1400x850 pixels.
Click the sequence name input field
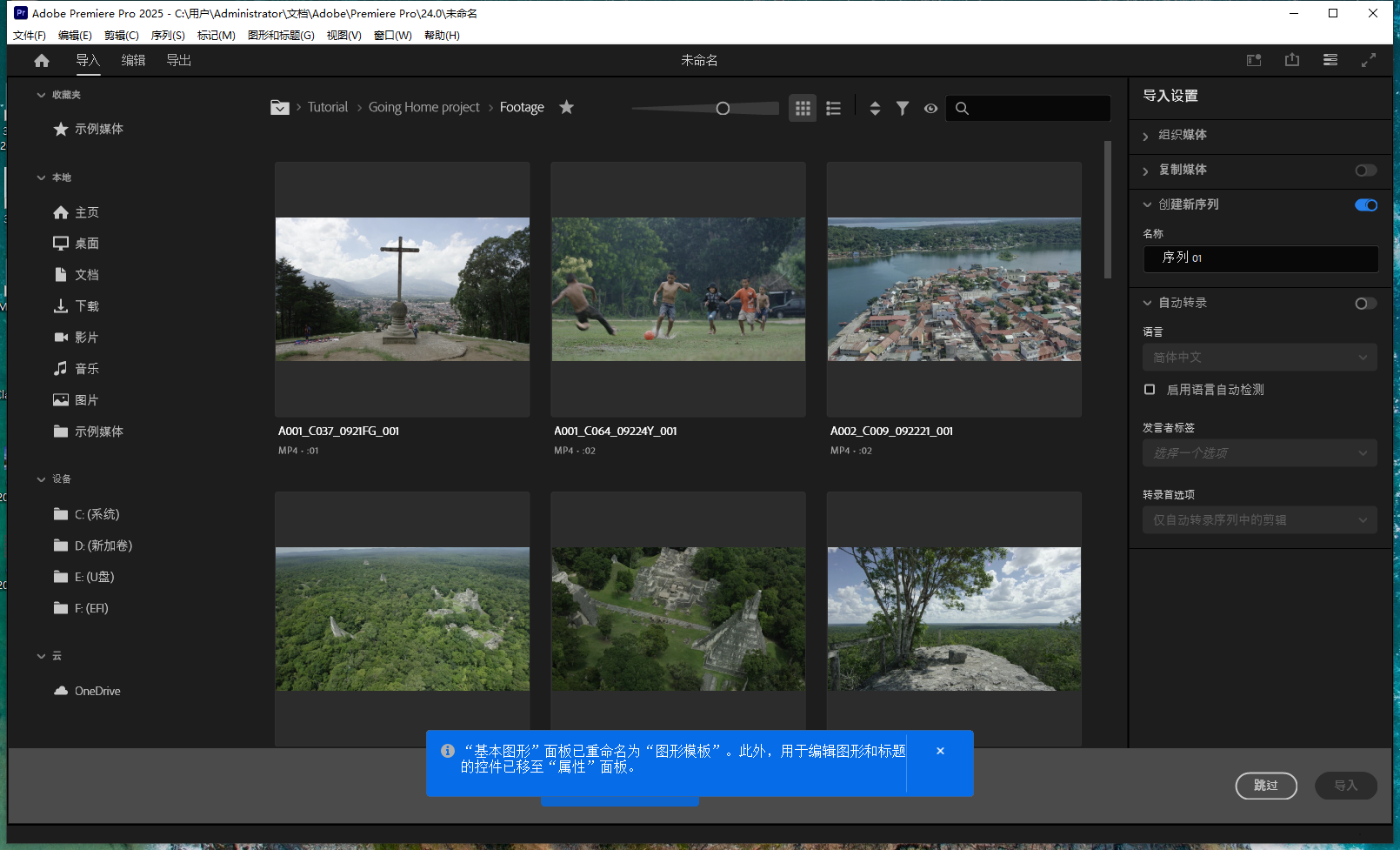(x=1260, y=258)
